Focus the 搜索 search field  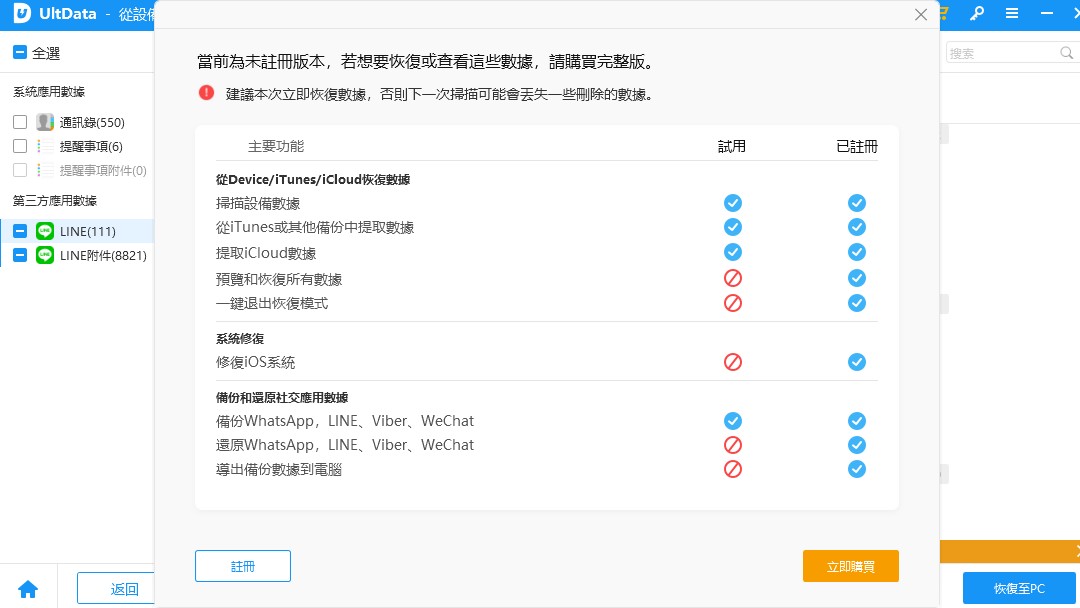coord(1011,53)
